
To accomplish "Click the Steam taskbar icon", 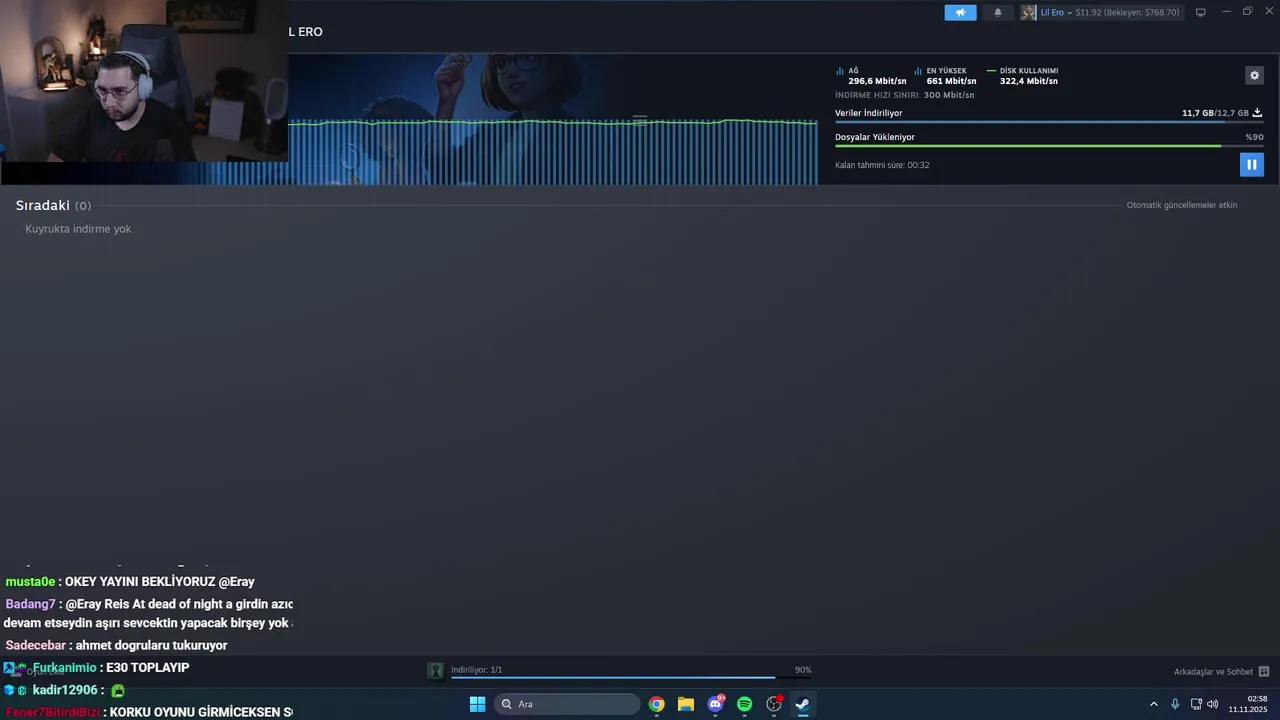I will (802, 704).
